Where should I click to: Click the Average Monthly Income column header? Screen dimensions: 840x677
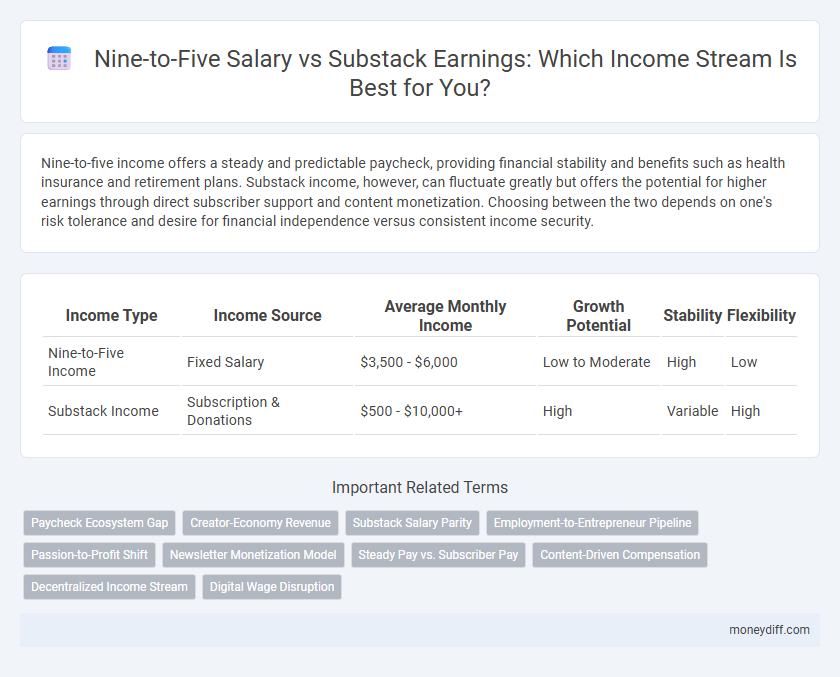coord(445,315)
